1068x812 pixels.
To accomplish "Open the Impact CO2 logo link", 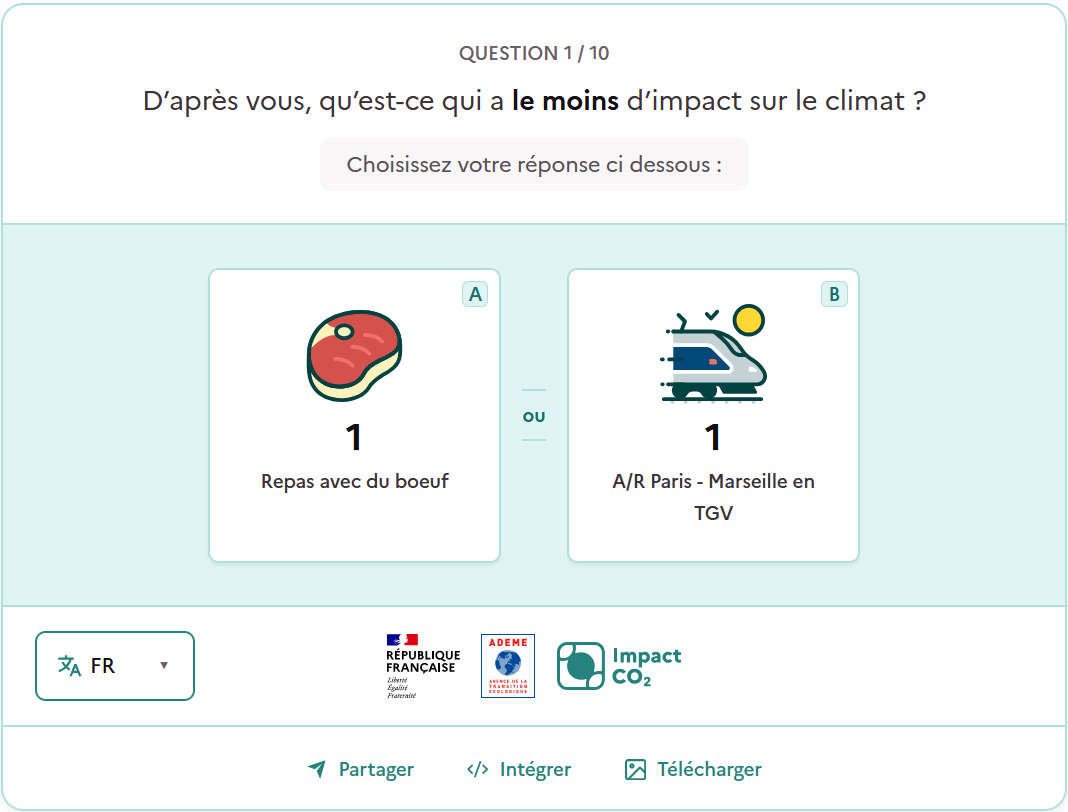I will point(619,666).
